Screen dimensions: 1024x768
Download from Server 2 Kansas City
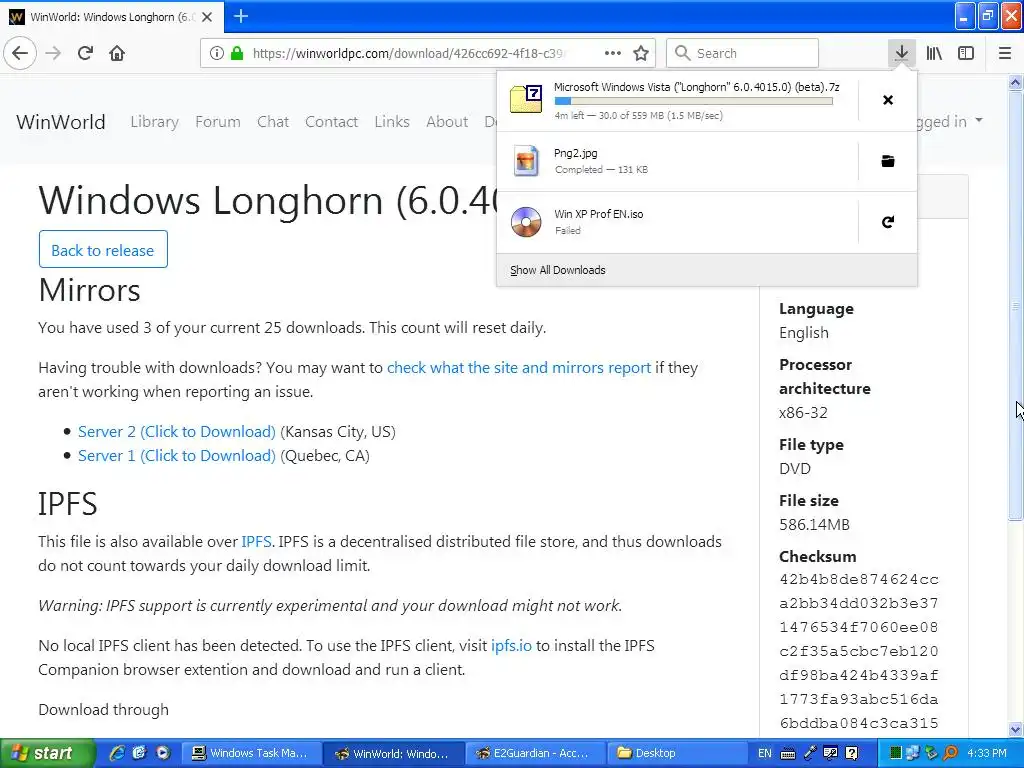point(177,432)
